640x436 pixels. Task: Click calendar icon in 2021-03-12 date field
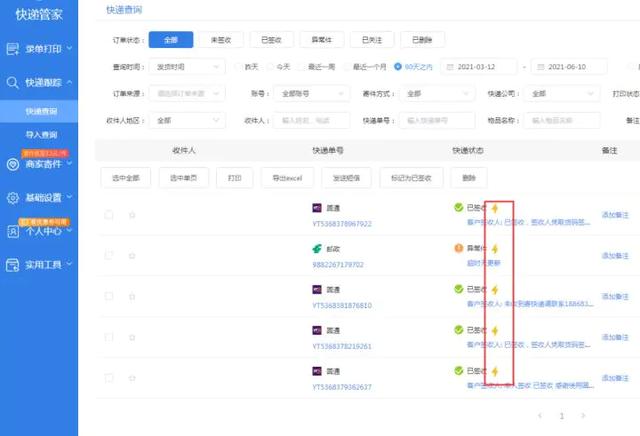coord(450,67)
